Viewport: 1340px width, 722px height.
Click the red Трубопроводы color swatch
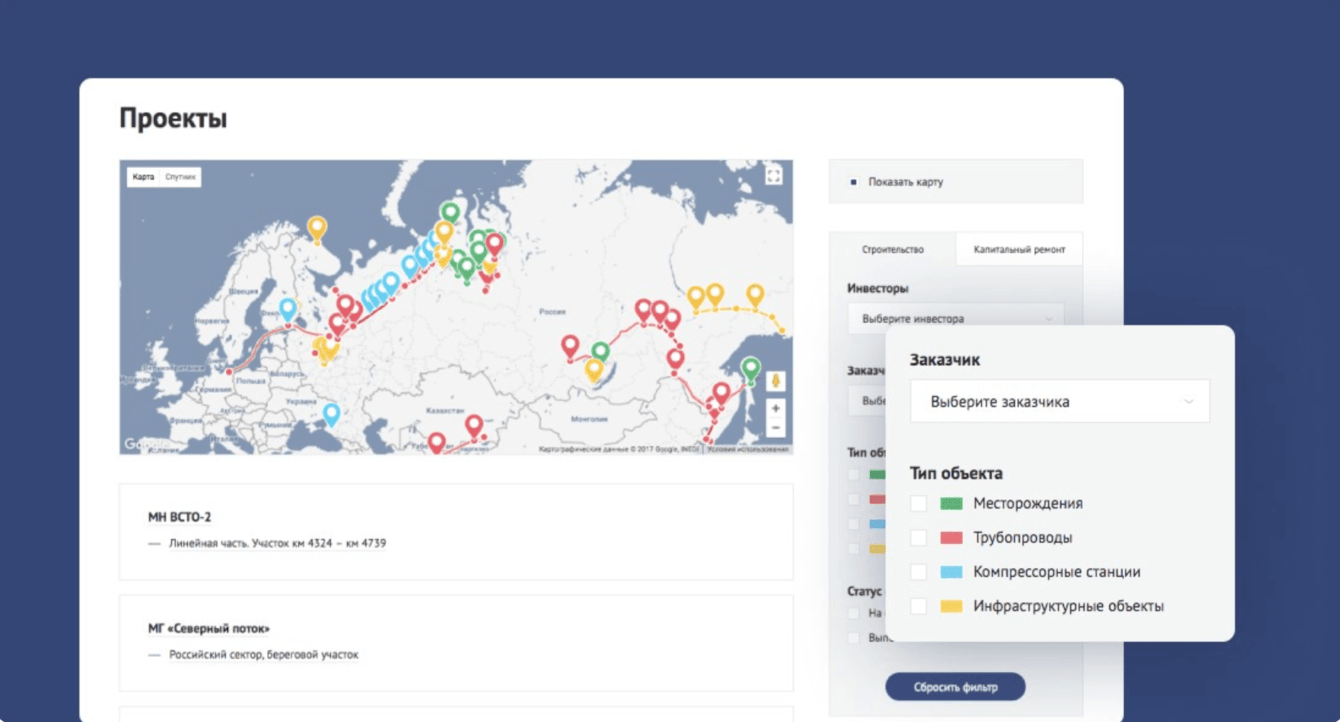(951, 538)
